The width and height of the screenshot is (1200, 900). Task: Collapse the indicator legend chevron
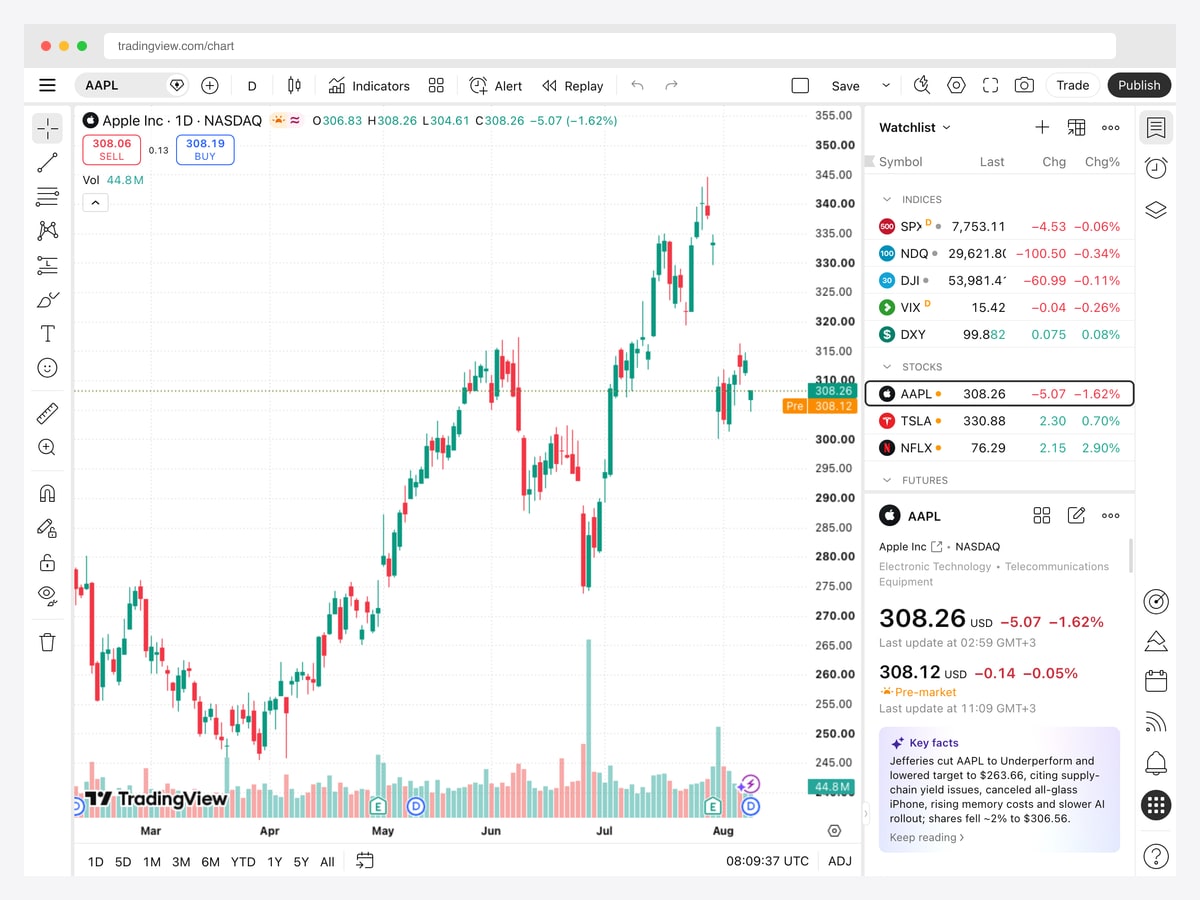pyautogui.click(x=95, y=202)
